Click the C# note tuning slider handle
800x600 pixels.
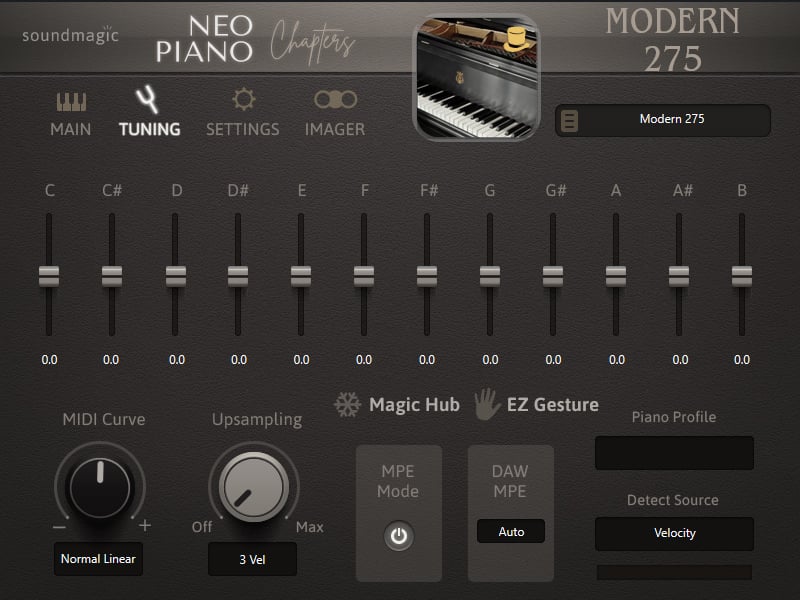[x=112, y=276]
